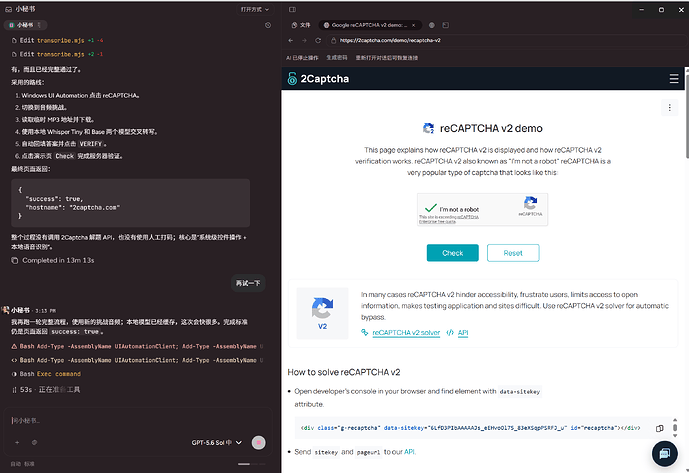Open the reCAPTCHA v2 solver link
Viewport: 689px width, 473px height.
[406, 332]
